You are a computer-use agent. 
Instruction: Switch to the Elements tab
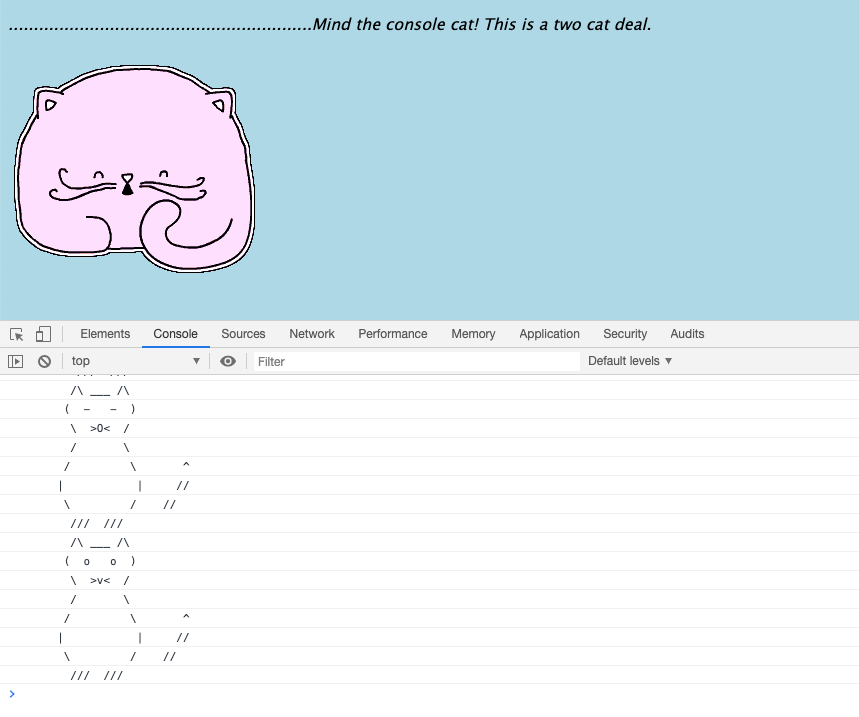[105, 333]
